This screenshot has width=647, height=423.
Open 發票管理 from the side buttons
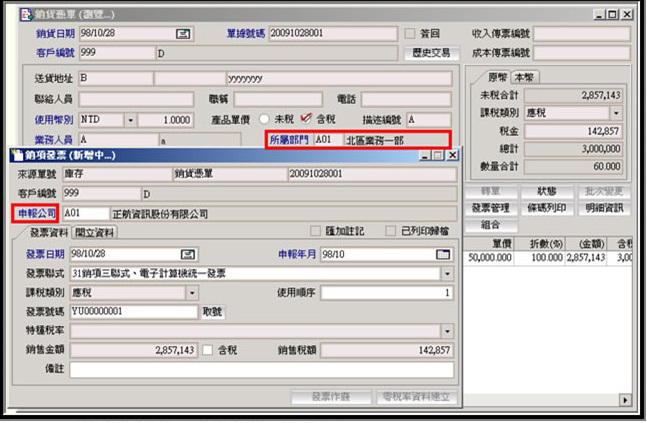tap(490, 208)
